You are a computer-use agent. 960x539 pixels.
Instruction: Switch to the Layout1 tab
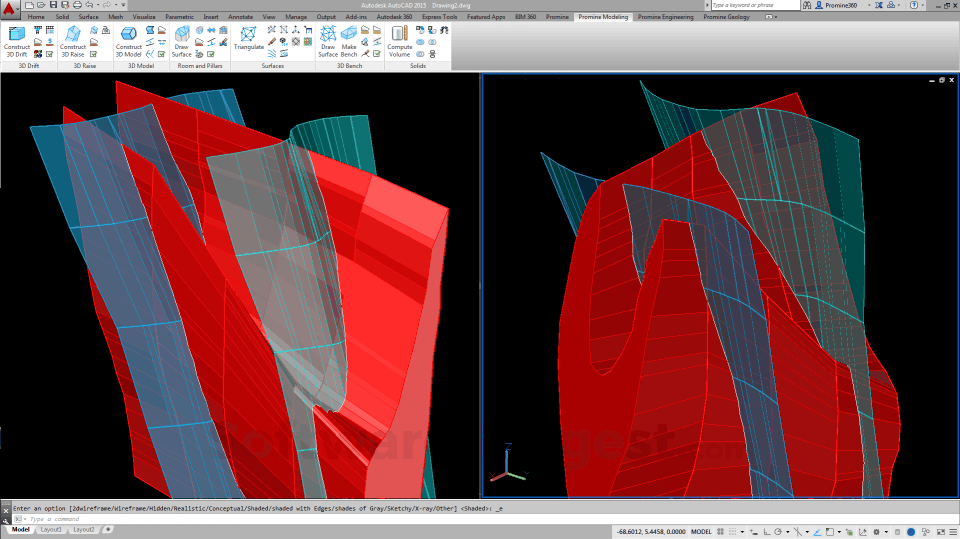tap(50, 529)
